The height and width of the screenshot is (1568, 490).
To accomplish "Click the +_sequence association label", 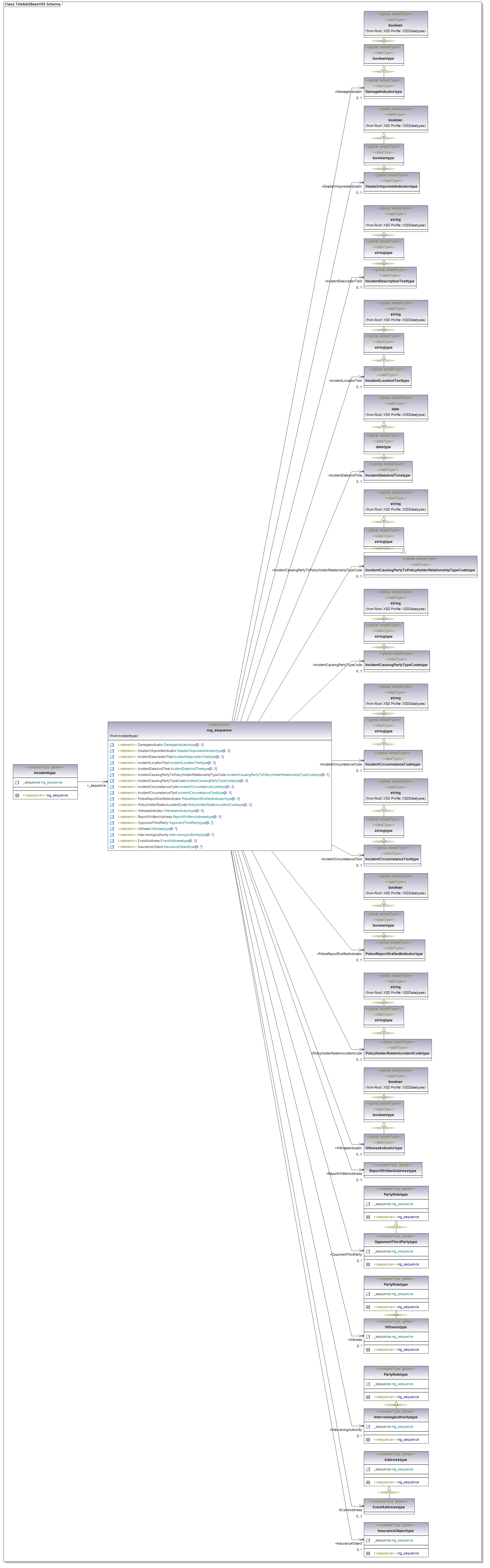I will [96, 785].
